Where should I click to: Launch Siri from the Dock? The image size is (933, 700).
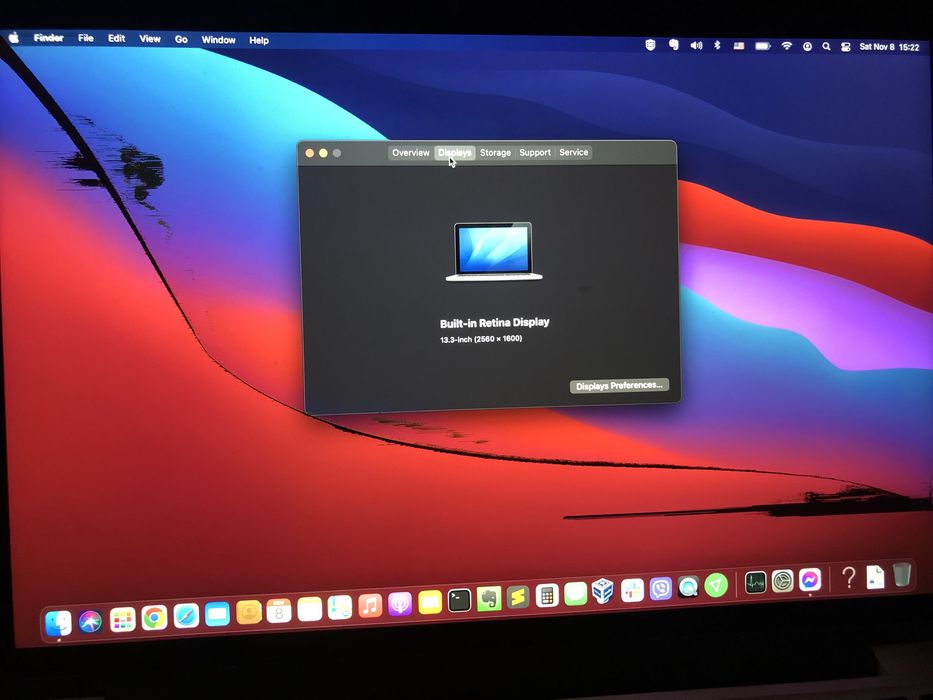coord(90,621)
